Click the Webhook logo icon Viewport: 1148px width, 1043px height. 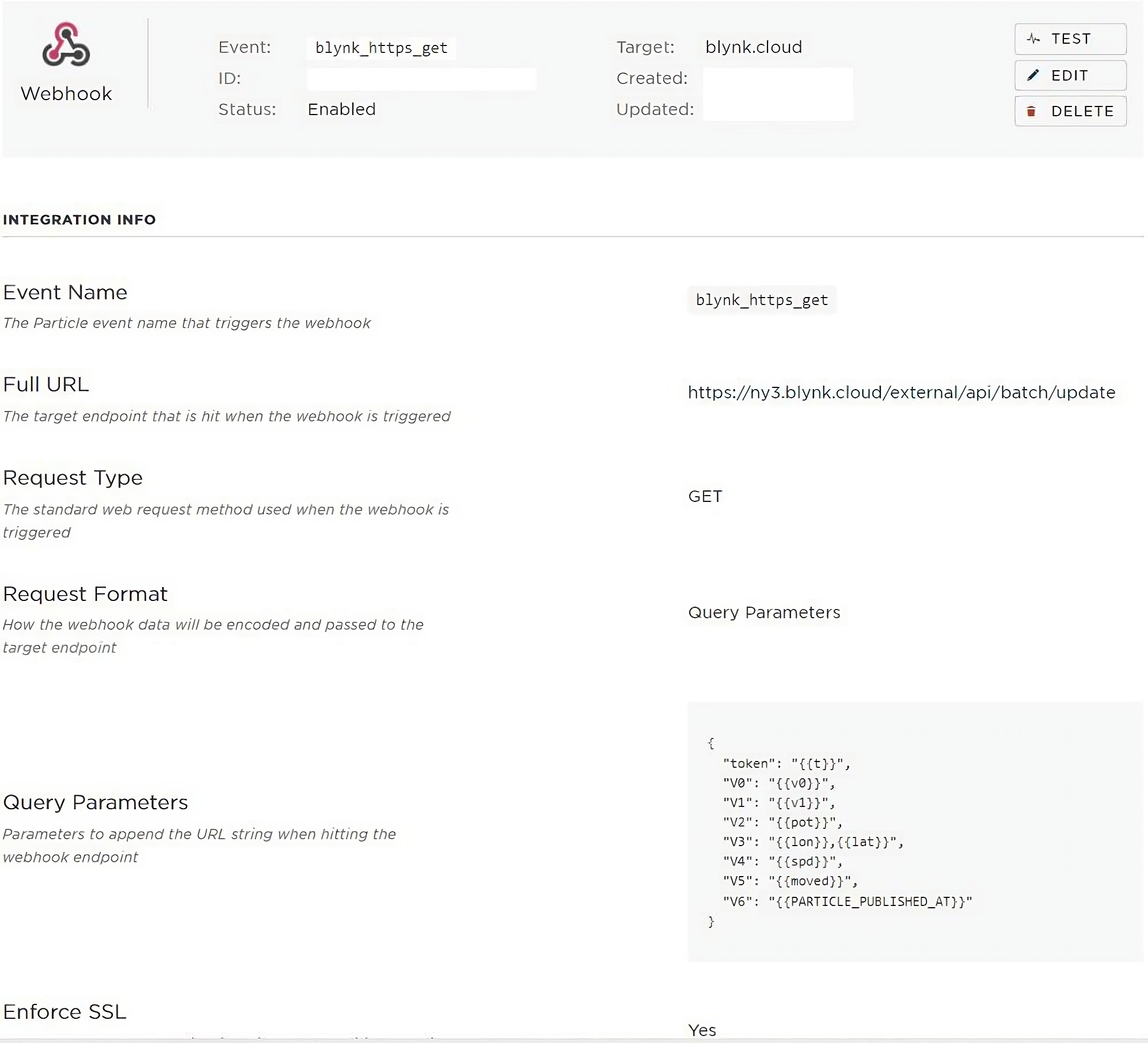click(66, 45)
